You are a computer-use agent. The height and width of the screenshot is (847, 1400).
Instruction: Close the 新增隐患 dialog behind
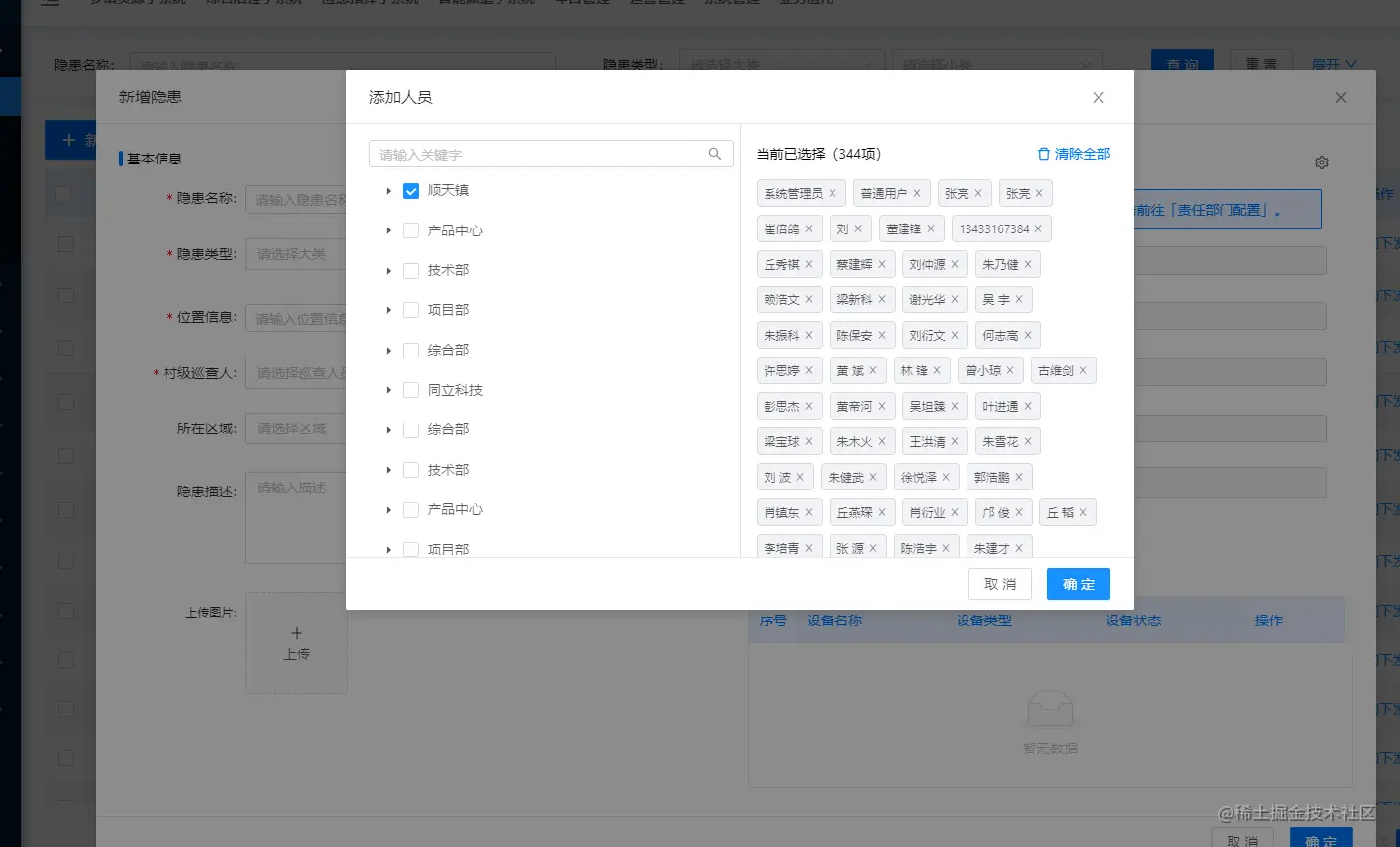coord(1341,98)
